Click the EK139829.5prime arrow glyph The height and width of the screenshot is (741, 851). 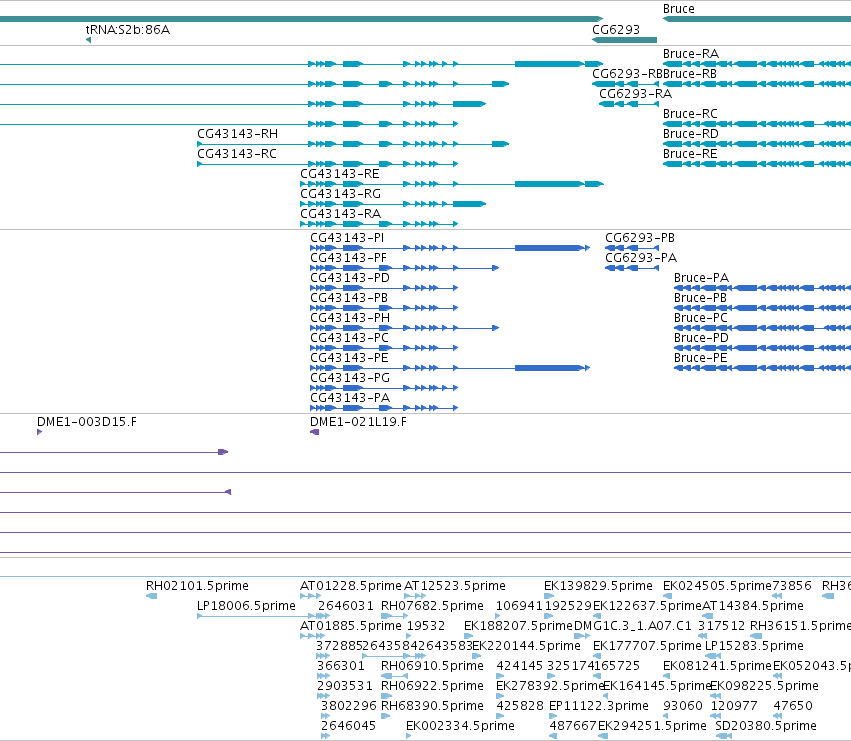[x=549, y=596]
